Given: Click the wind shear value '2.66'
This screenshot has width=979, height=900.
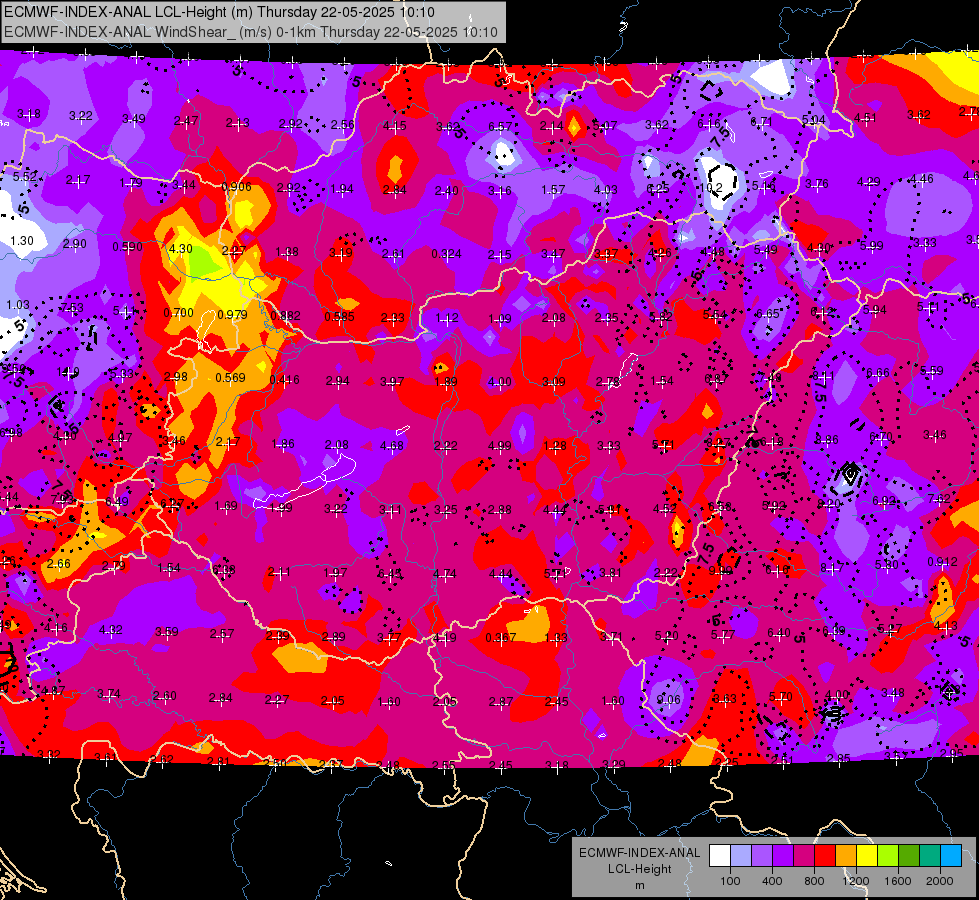Looking at the screenshot, I should coord(59,563).
